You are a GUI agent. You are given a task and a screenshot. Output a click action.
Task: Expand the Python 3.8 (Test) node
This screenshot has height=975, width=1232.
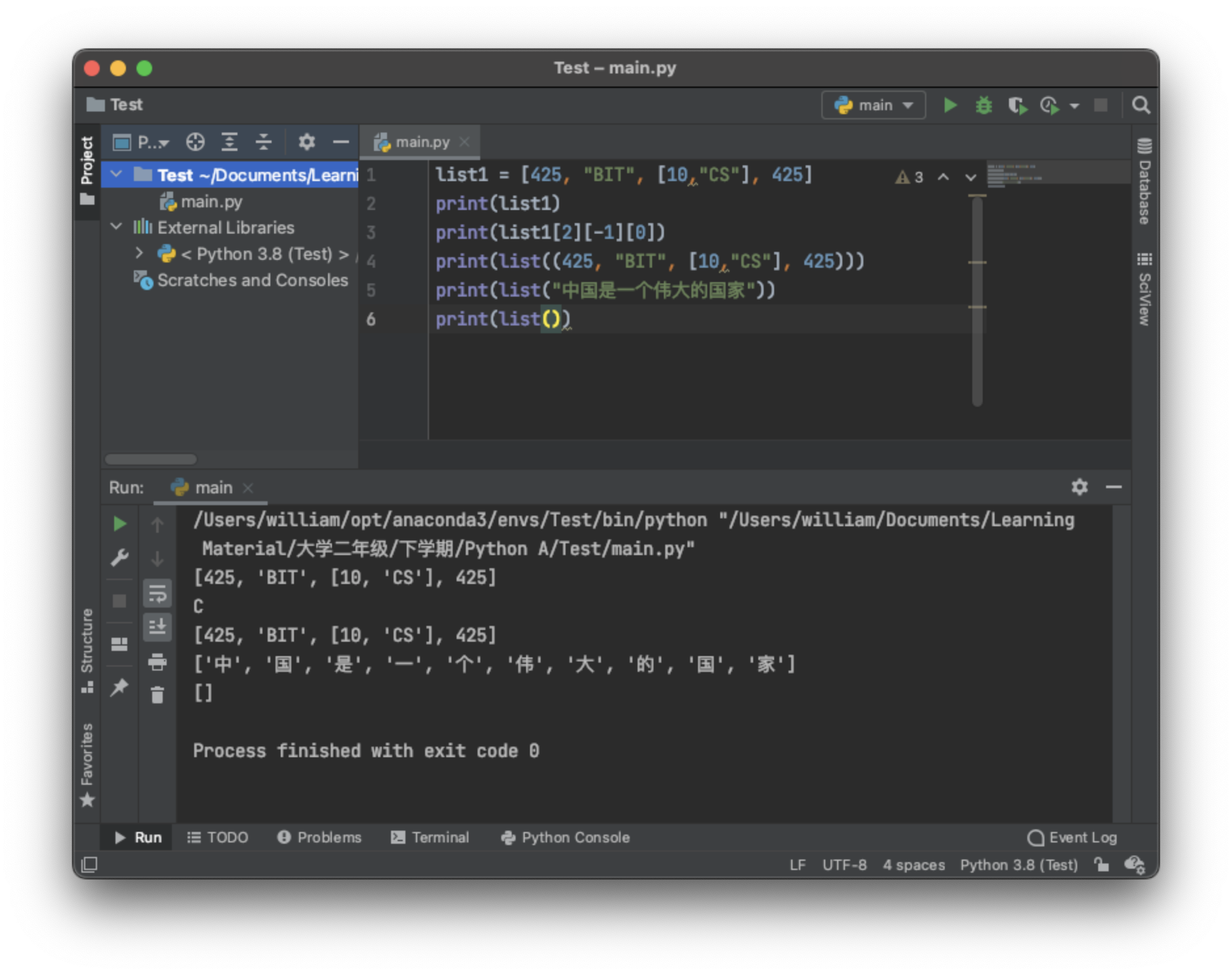tap(139, 253)
